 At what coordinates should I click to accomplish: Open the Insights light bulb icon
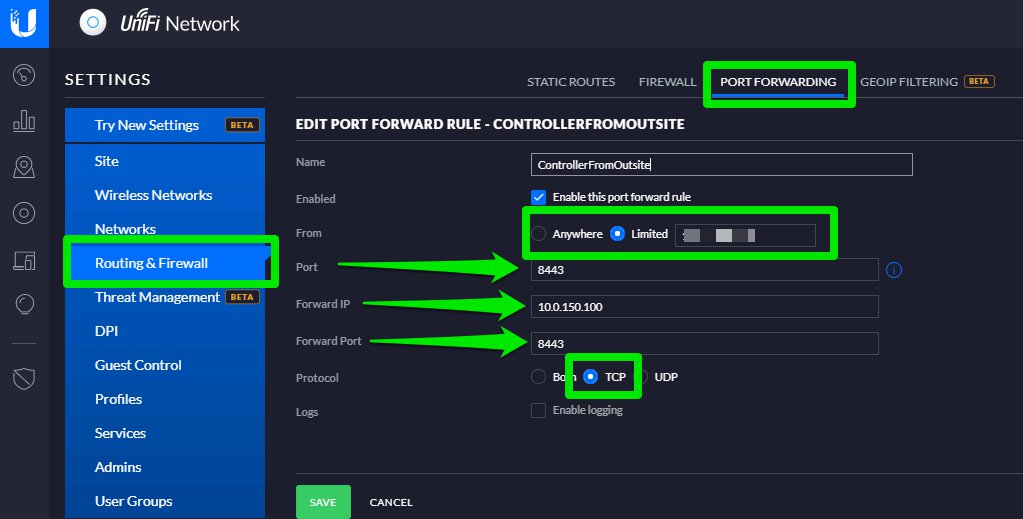click(24, 305)
